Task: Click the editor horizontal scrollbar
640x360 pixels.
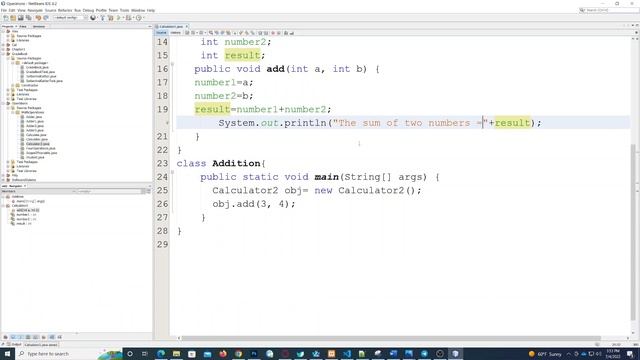Action: click(391, 338)
